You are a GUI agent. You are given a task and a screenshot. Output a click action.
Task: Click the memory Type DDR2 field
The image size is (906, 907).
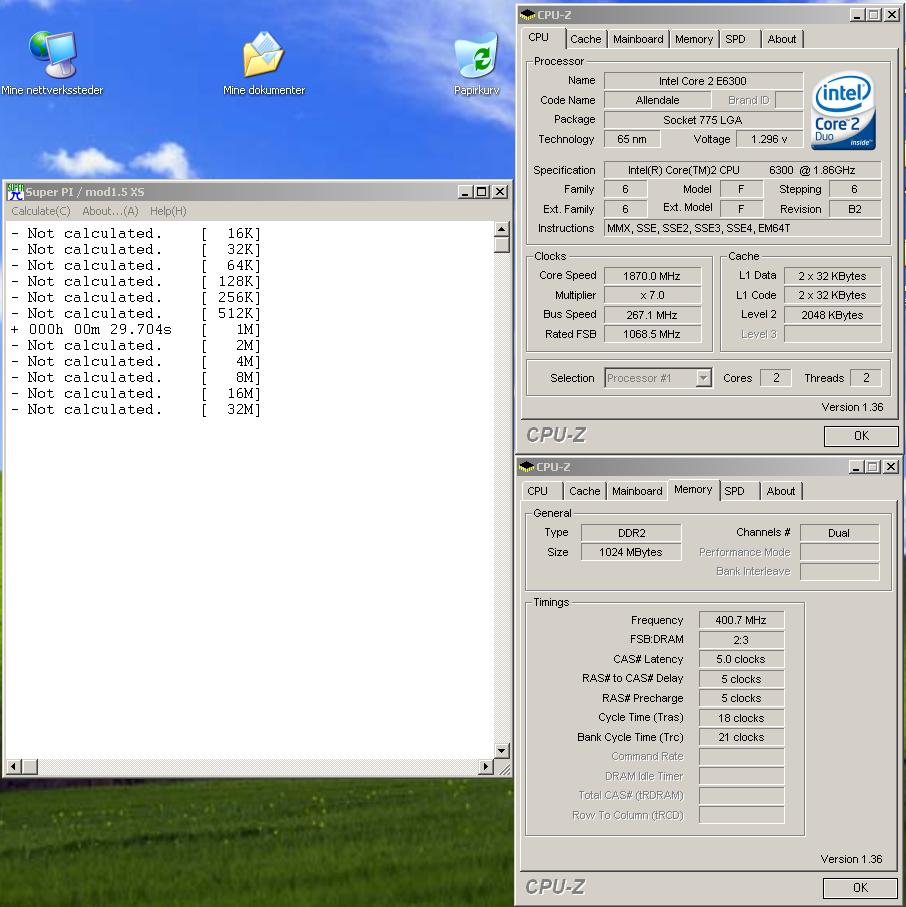click(631, 533)
